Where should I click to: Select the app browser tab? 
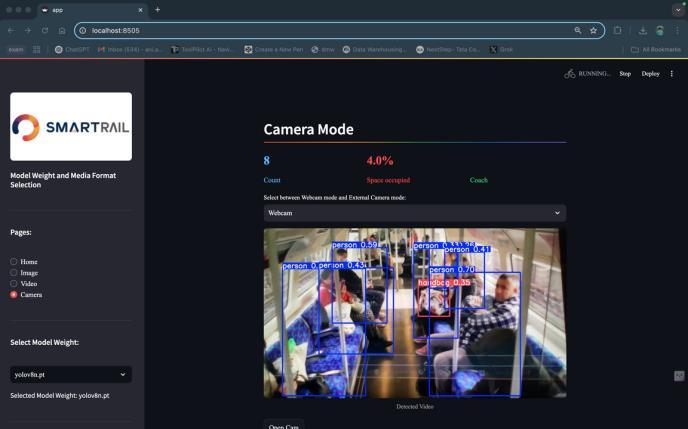93,10
